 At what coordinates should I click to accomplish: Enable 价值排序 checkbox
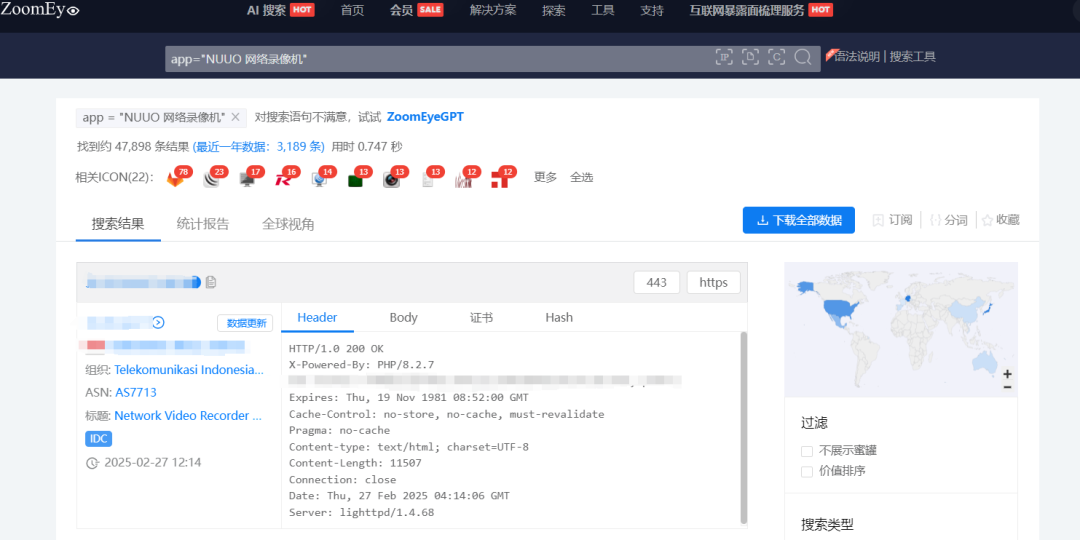click(x=807, y=472)
